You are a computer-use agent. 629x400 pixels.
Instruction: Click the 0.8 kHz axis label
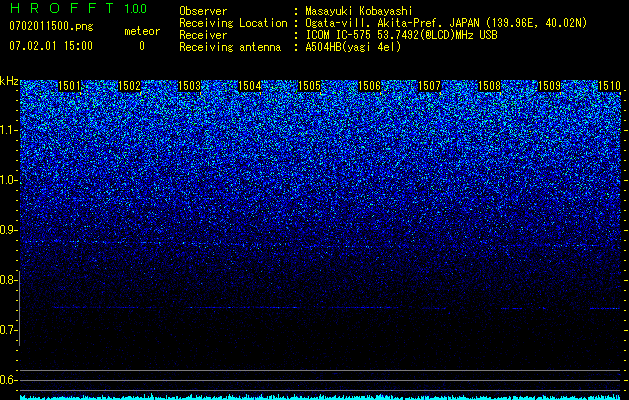[9, 280]
